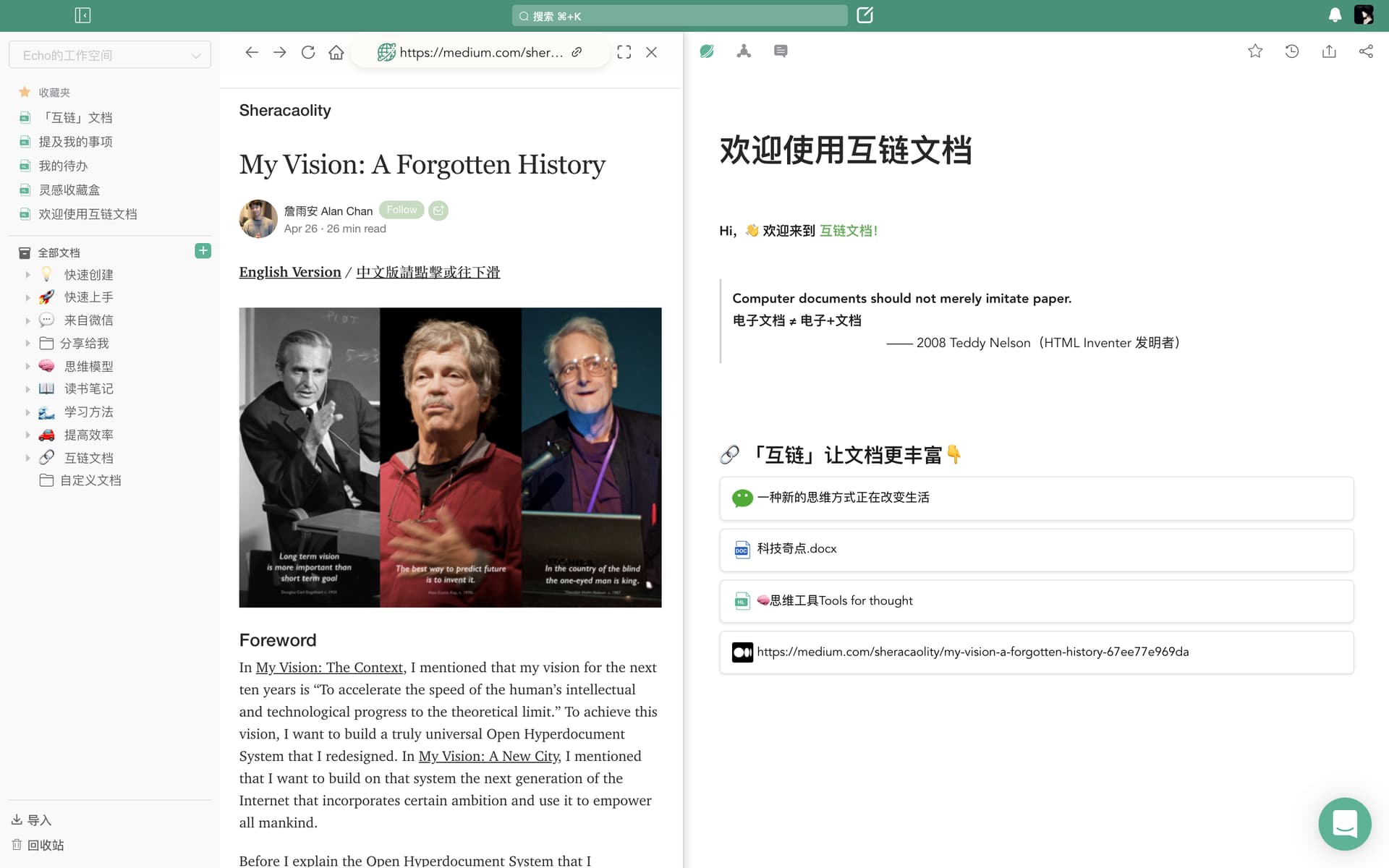Open the notifications bell

(1335, 15)
